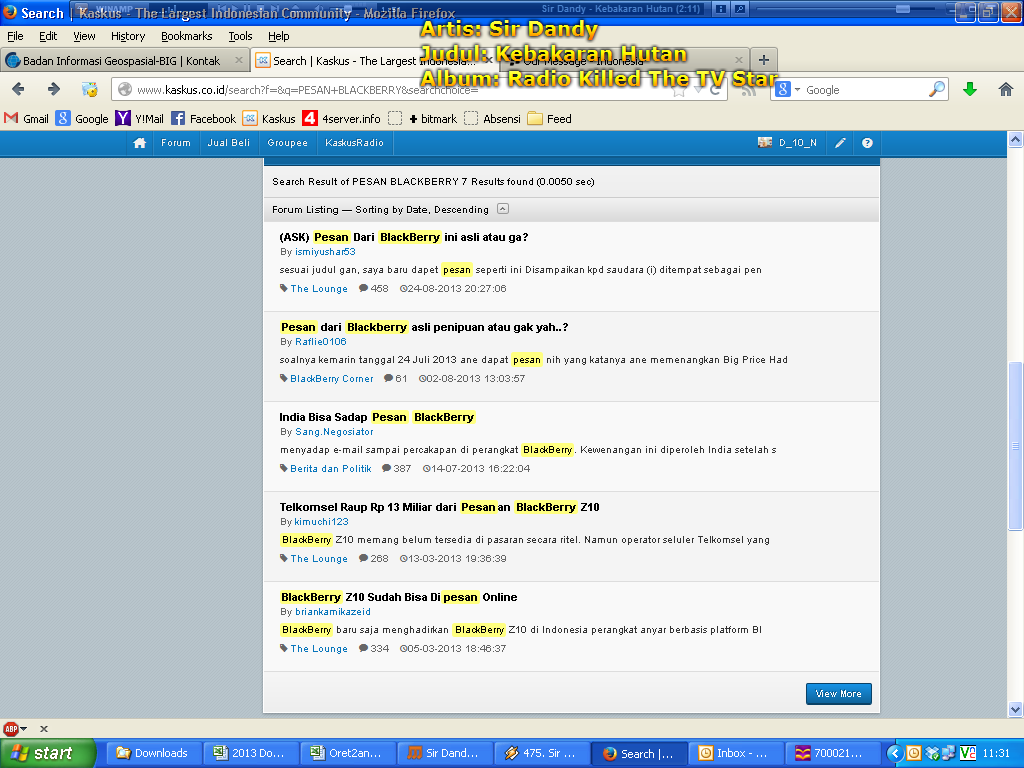The image size is (1024, 768).
Task: Open the Feed bookmarks folder
Action: point(550,119)
